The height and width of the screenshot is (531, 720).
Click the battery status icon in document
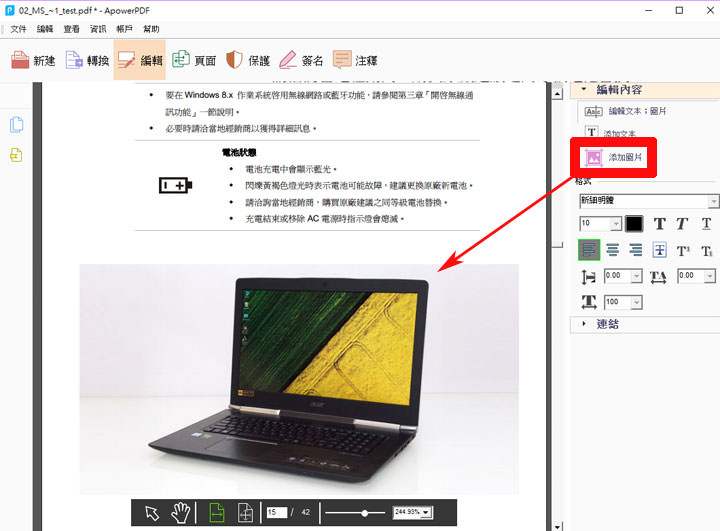[x=175, y=186]
